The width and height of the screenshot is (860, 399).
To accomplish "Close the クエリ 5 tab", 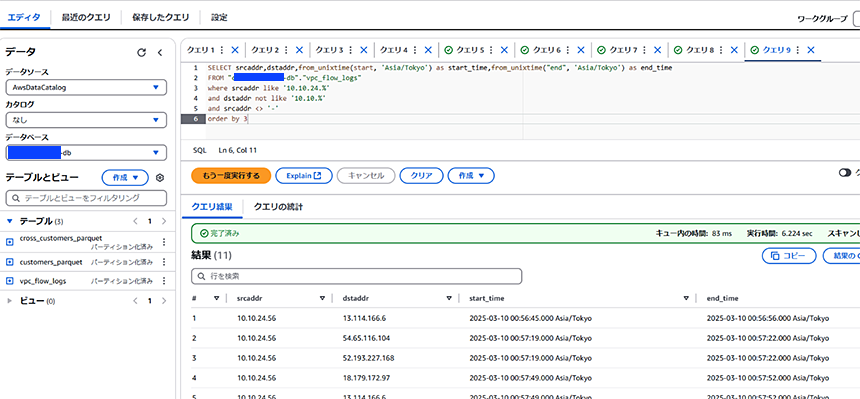I will (505, 50).
